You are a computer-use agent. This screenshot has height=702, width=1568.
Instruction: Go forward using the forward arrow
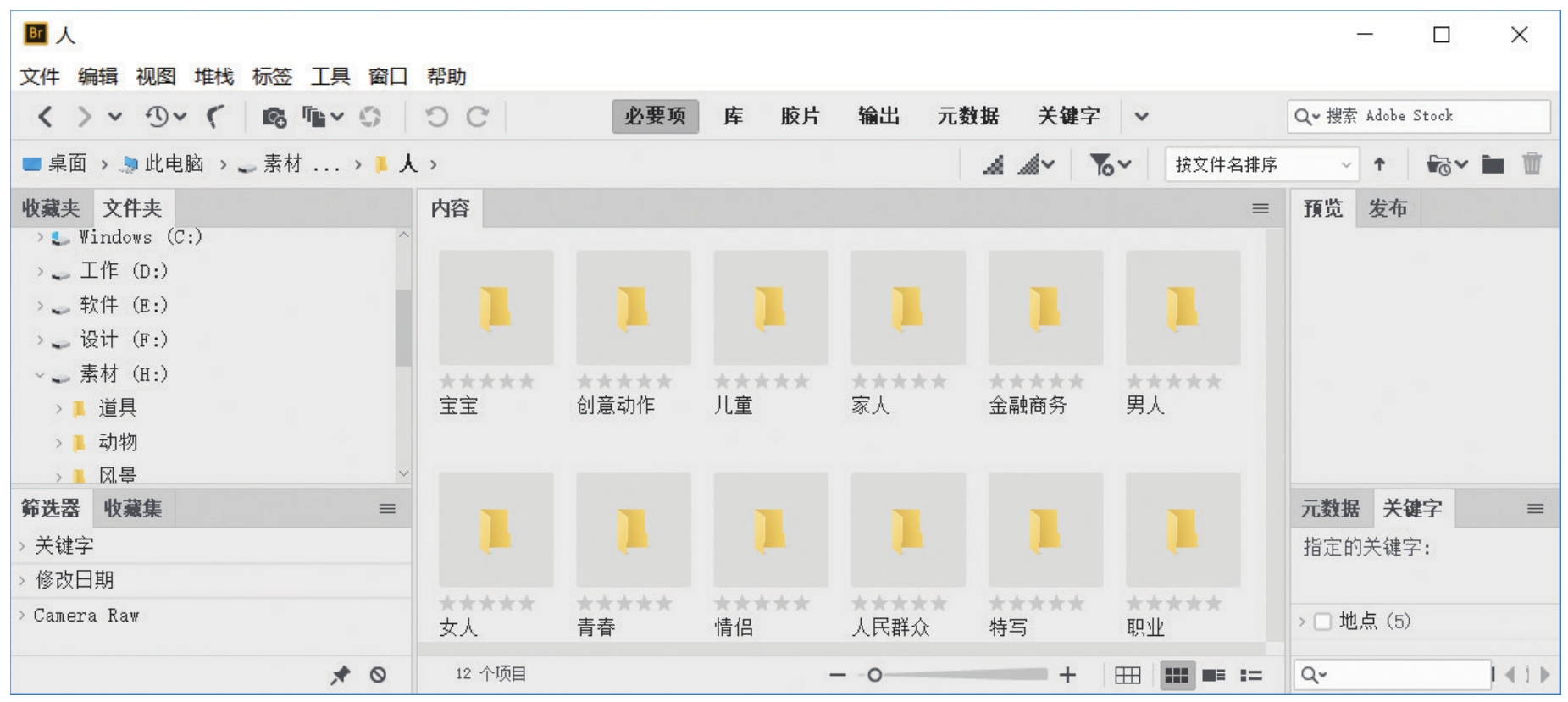[x=83, y=116]
